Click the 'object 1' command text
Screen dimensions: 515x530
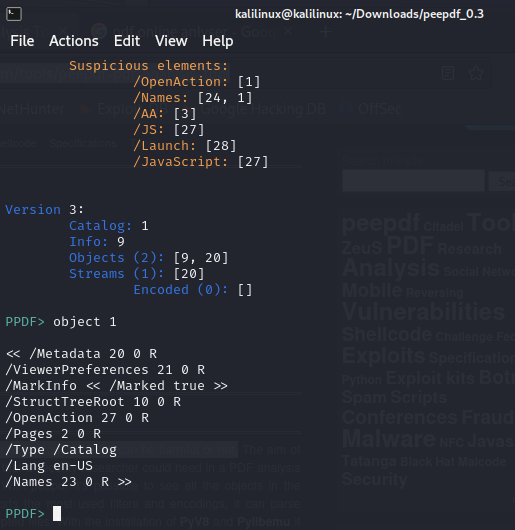[85, 322]
